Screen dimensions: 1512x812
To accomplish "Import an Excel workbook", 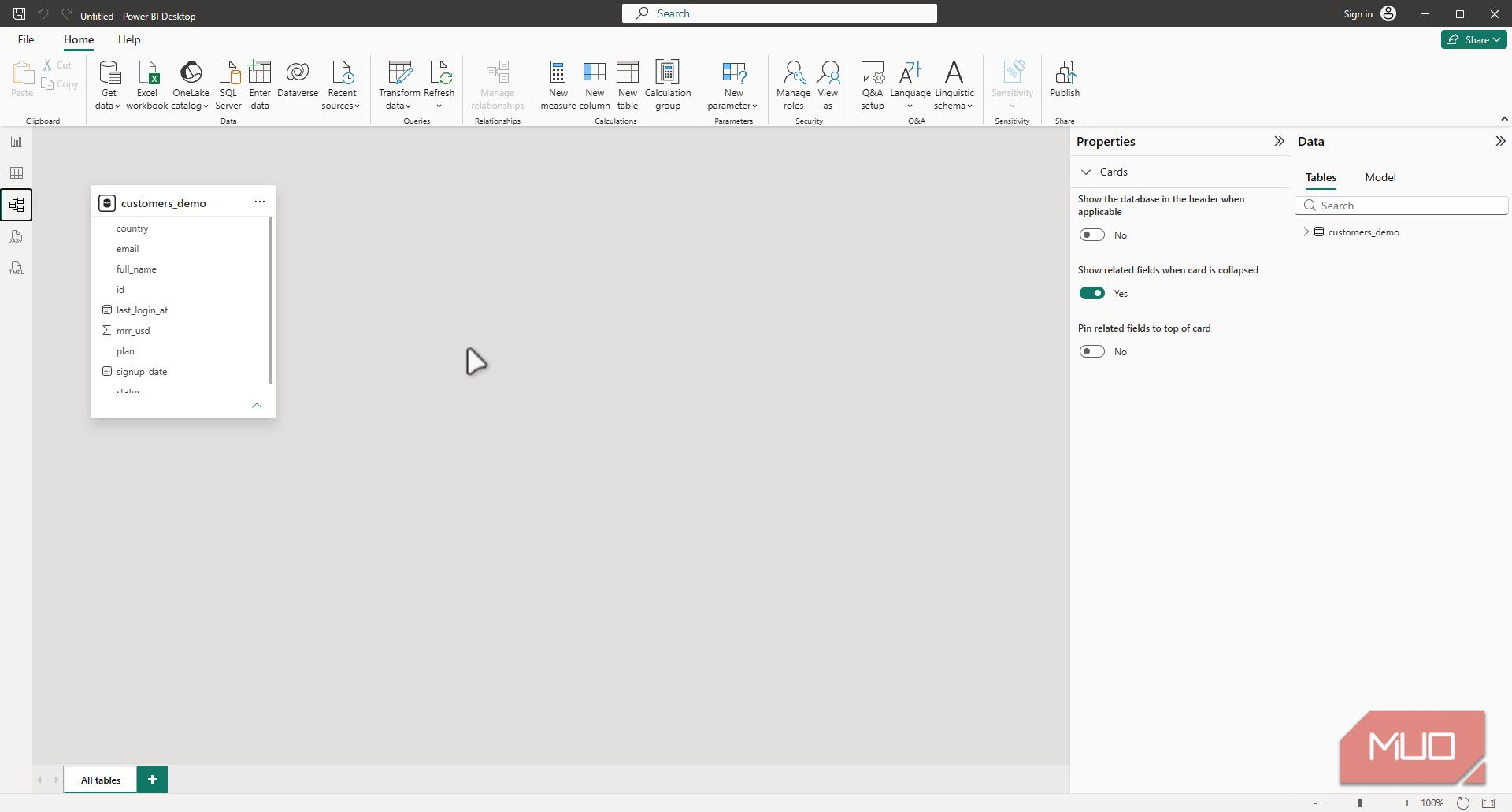I will (x=147, y=85).
